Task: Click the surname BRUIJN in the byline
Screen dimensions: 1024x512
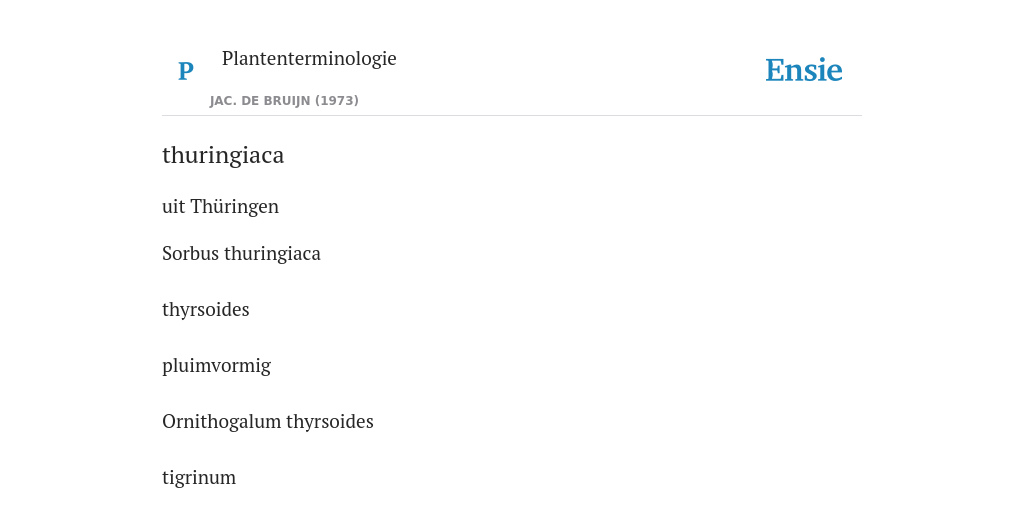Action: (x=286, y=101)
